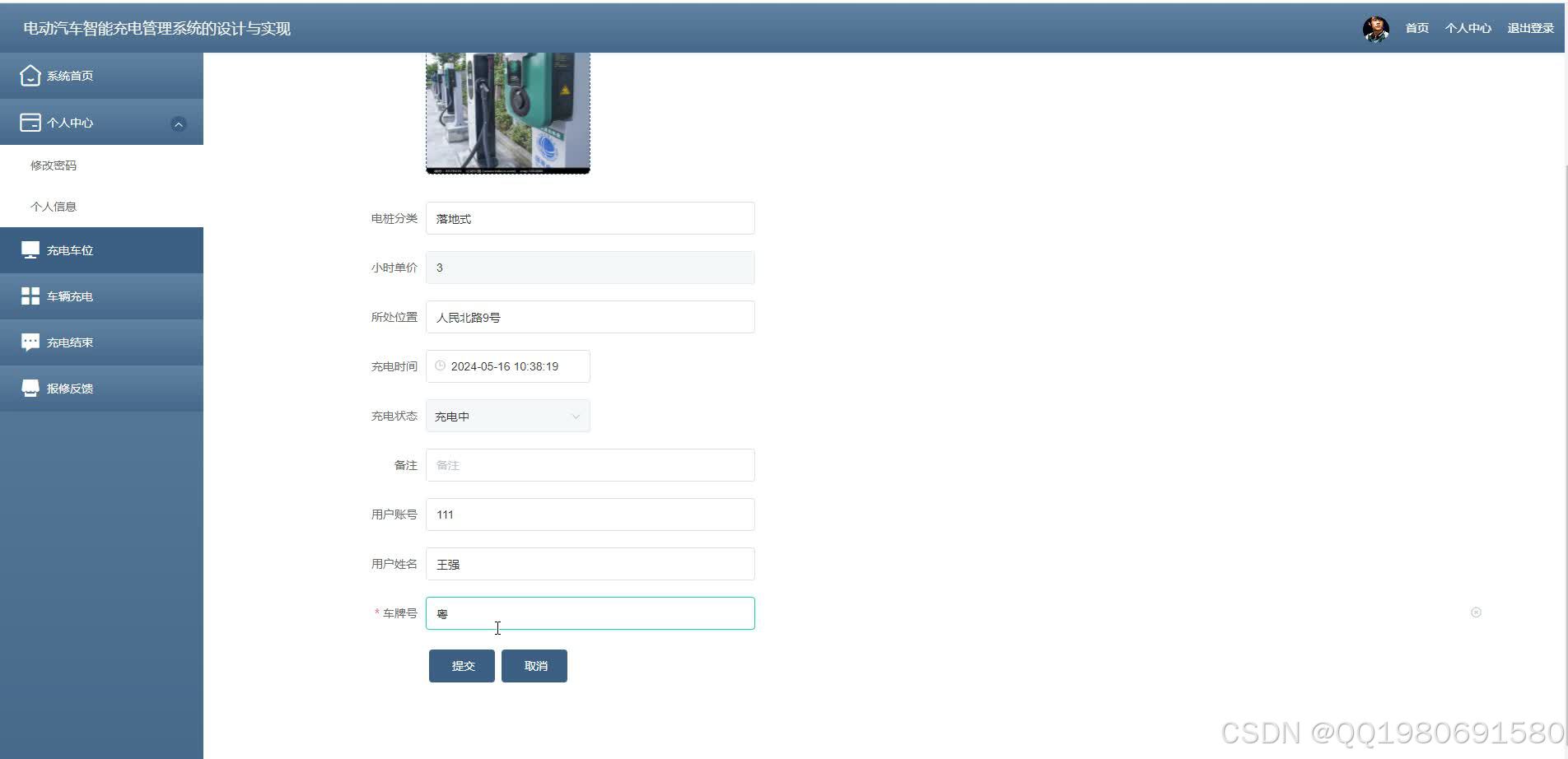Image resolution: width=1568 pixels, height=759 pixels.
Task: Click the clock icon in 充电时间 field
Action: (x=440, y=366)
